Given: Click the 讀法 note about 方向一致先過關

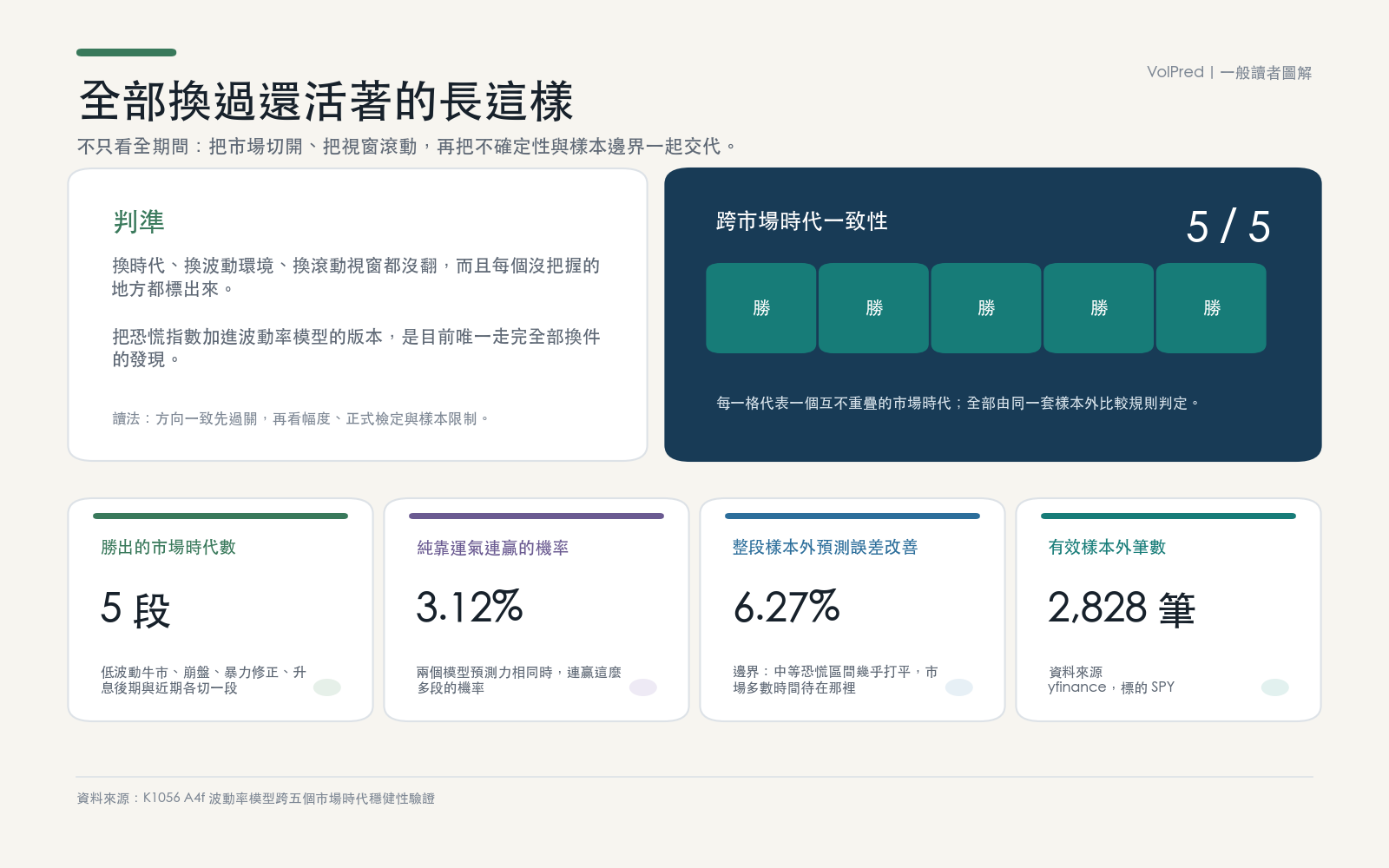Looking at the screenshot, I should tap(300, 419).
